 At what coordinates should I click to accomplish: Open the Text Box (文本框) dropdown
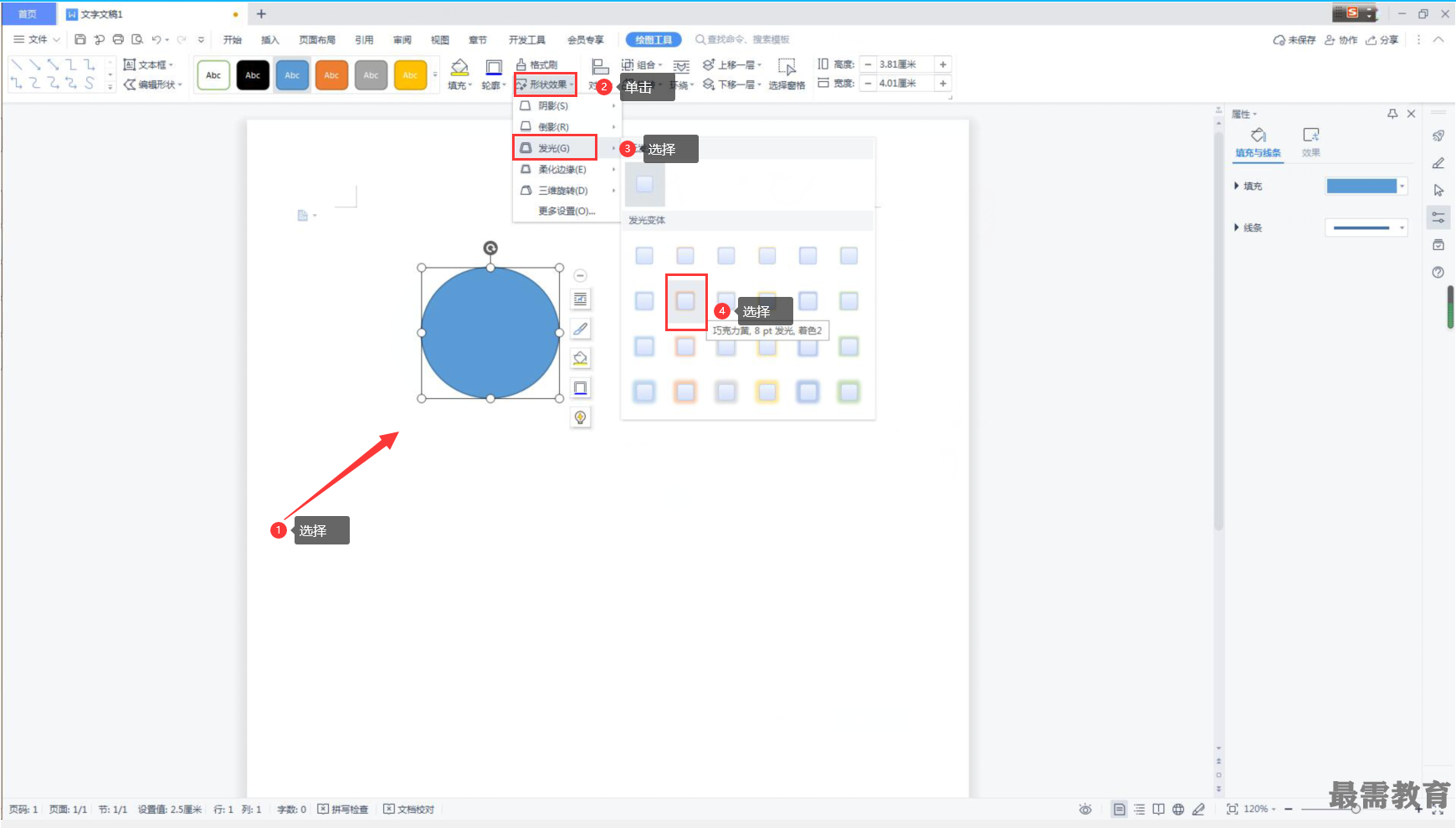tap(148, 64)
